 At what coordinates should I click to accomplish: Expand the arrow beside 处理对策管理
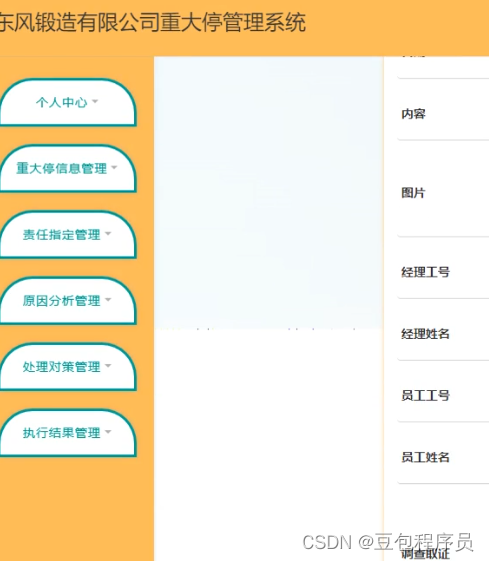pyautogui.click(x=108, y=366)
